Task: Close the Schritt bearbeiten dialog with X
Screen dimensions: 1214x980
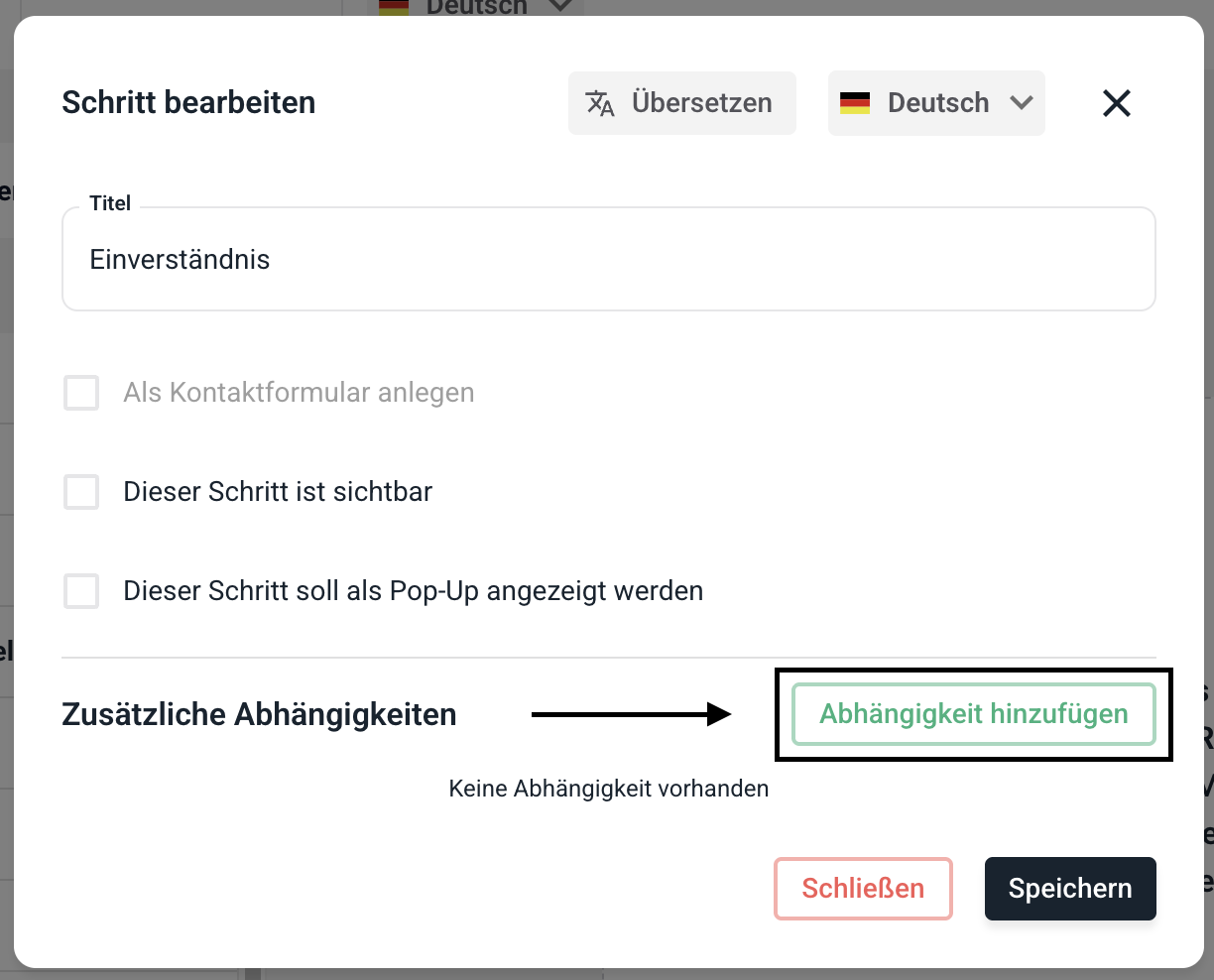Action: (x=1117, y=103)
